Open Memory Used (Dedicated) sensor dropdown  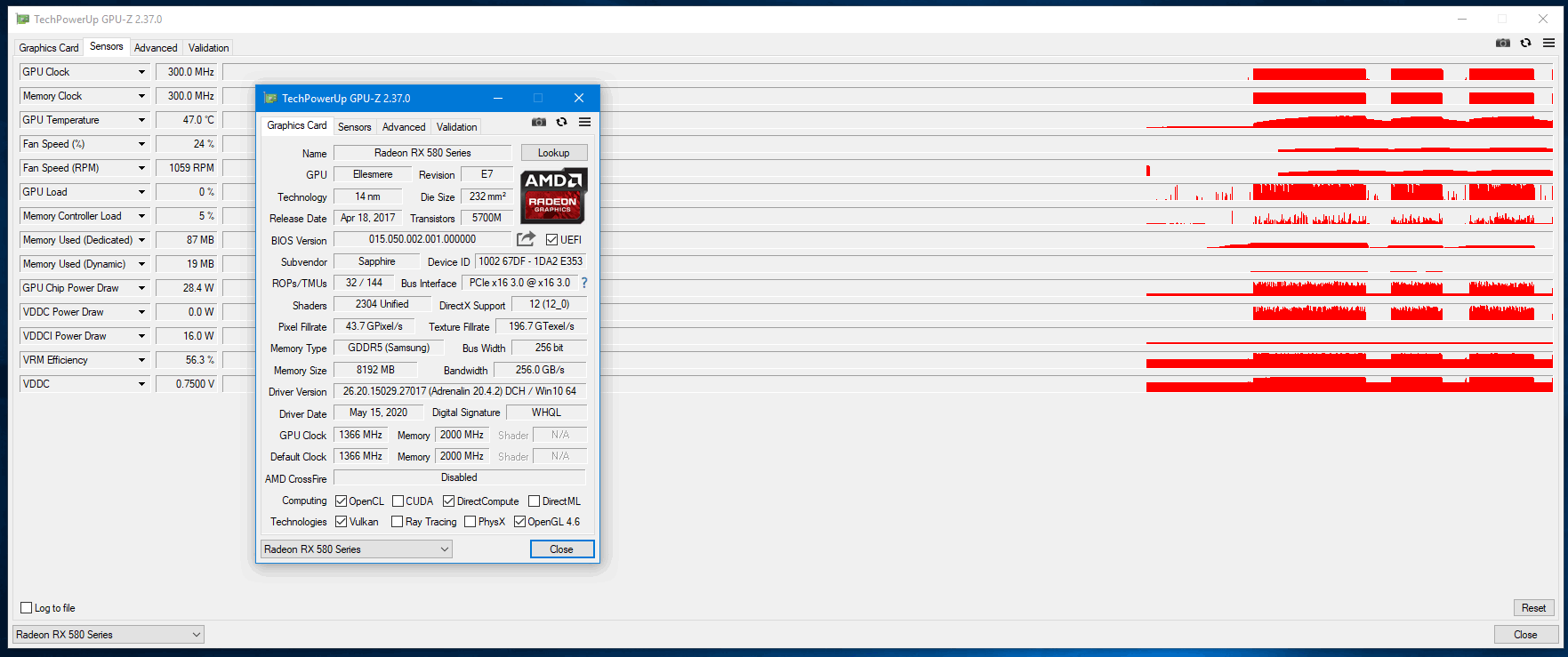pyautogui.click(x=141, y=240)
